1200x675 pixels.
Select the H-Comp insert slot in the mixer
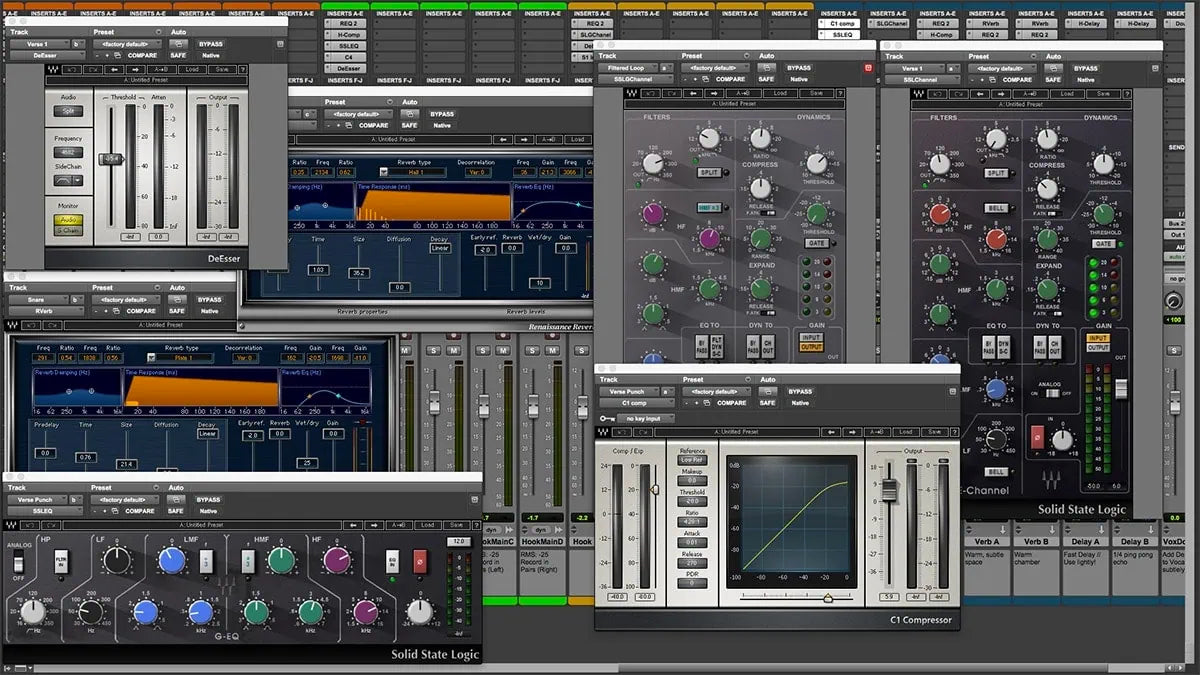click(348, 34)
